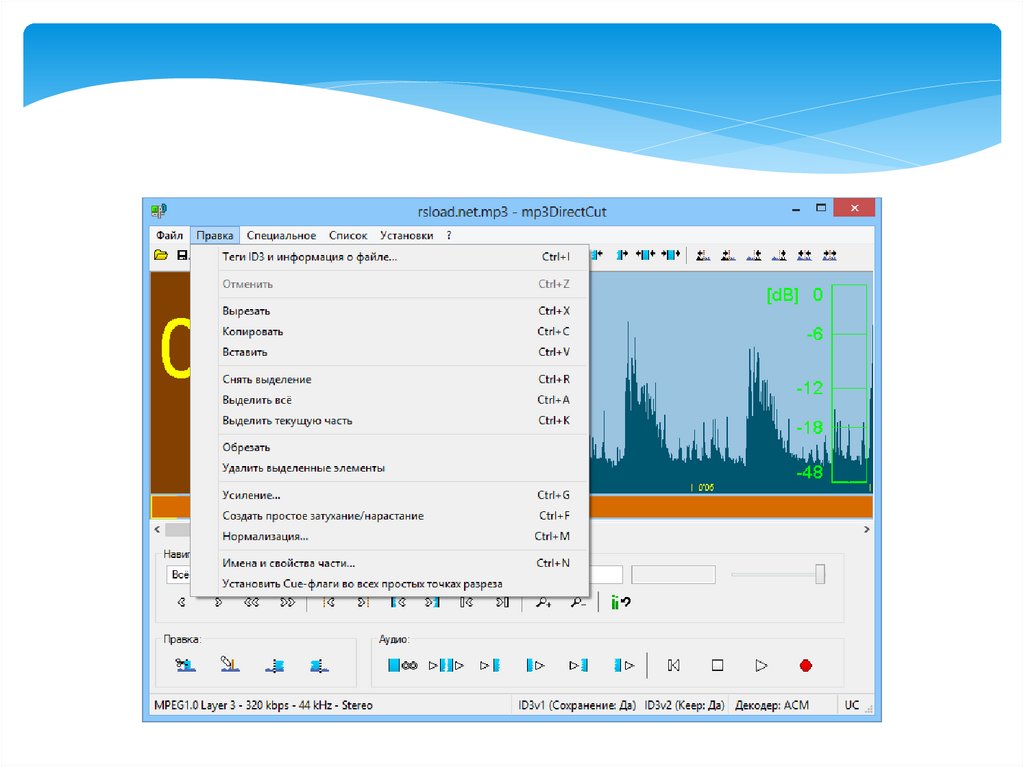Click the green dB level meter
1024x767 pixels.
pyautogui.click(x=849, y=384)
